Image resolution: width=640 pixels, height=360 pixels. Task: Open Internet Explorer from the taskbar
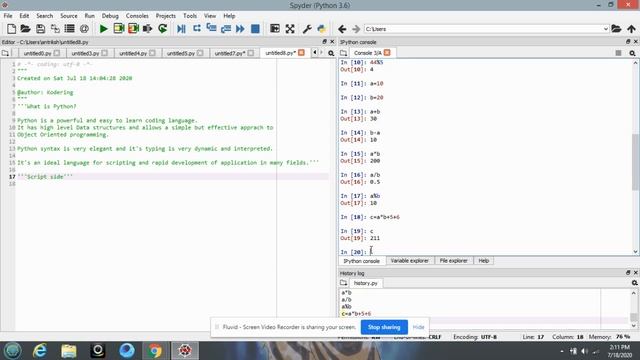(x=40, y=351)
